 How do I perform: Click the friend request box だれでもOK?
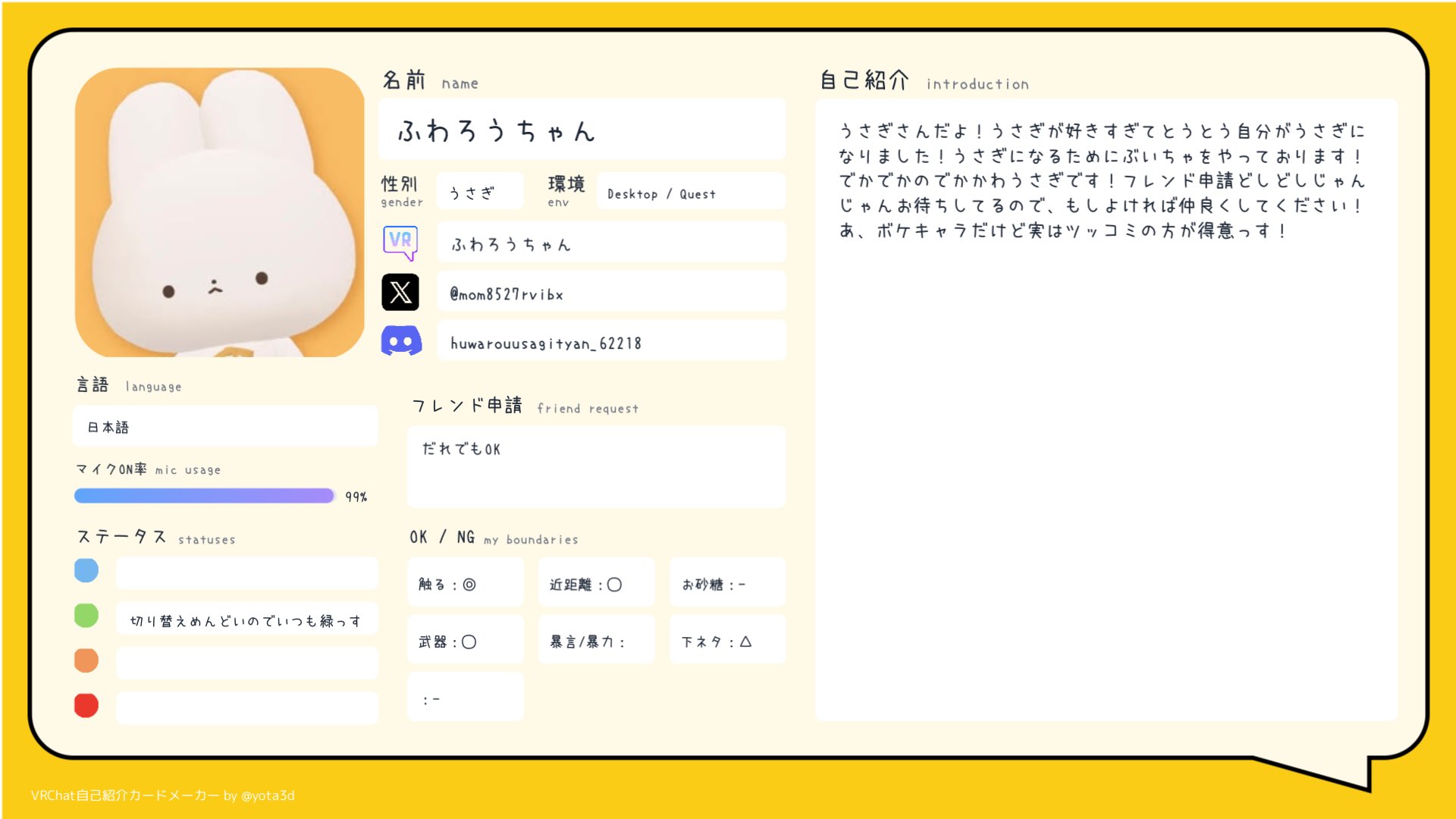pyautogui.click(x=596, y=466)
